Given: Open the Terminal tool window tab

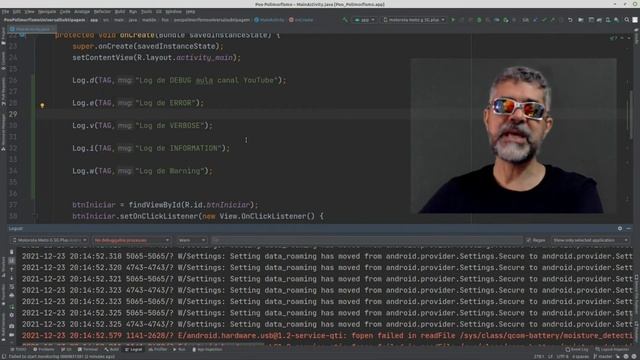Looking at the screenshot, I should pos(88,350).
